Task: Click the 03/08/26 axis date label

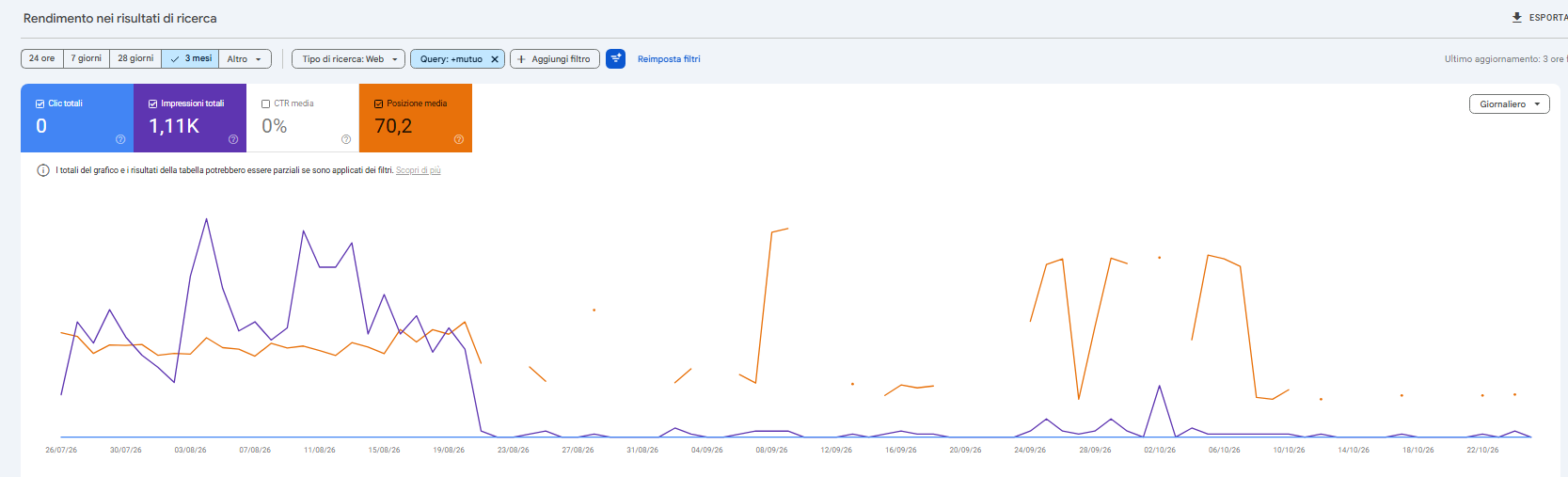Action: (x=190, y=451)
